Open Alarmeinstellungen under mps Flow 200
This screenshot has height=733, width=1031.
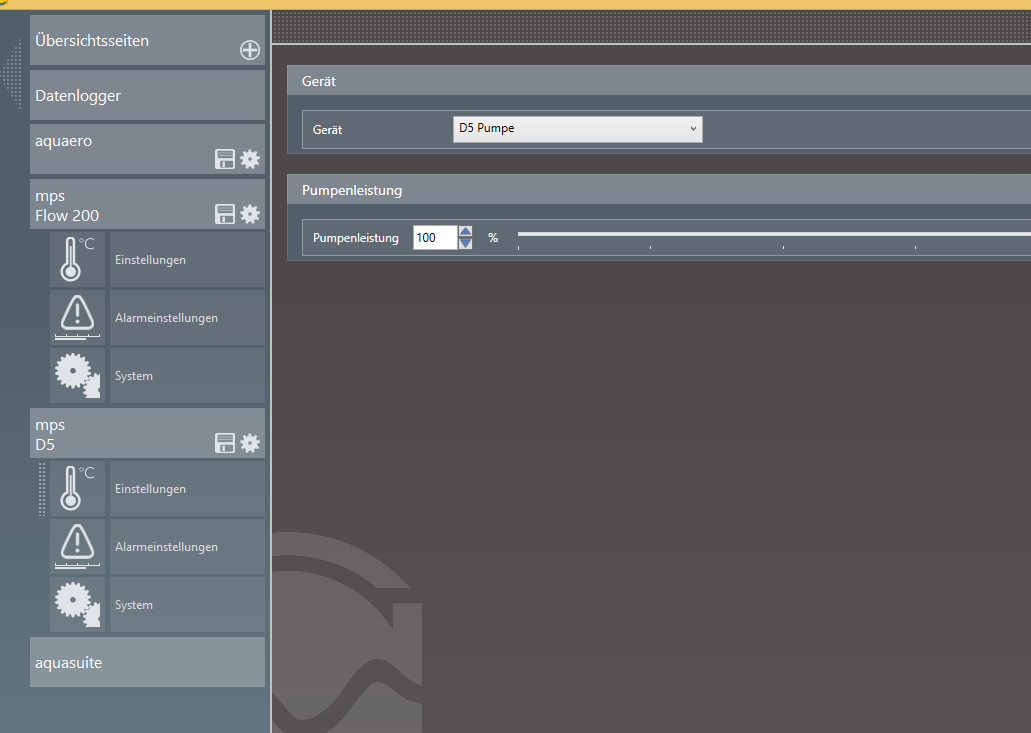(187, 318)
